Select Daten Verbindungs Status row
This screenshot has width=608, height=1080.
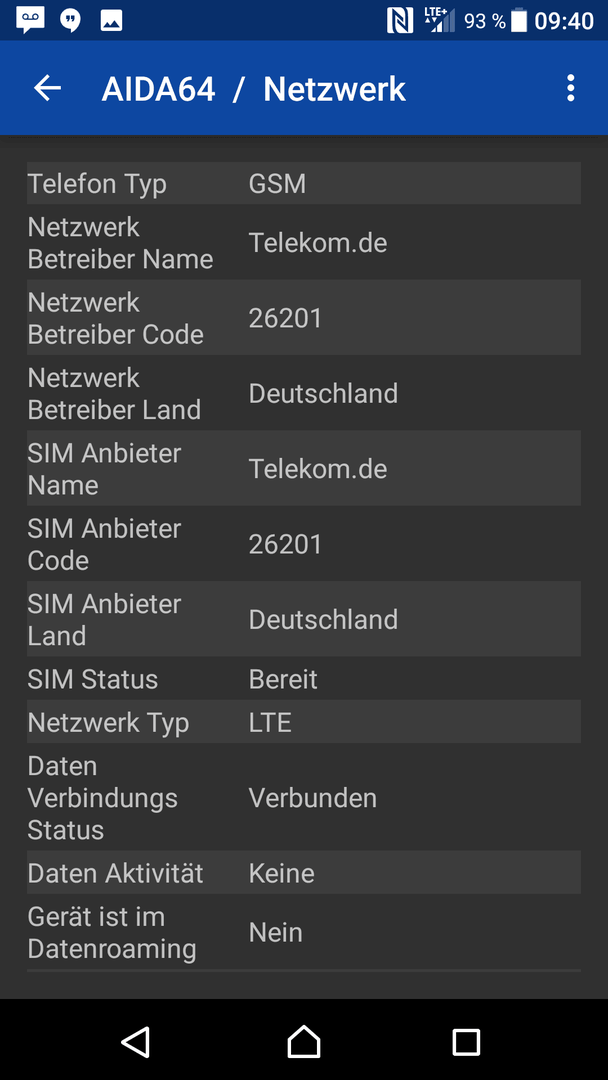click(304, 797)
